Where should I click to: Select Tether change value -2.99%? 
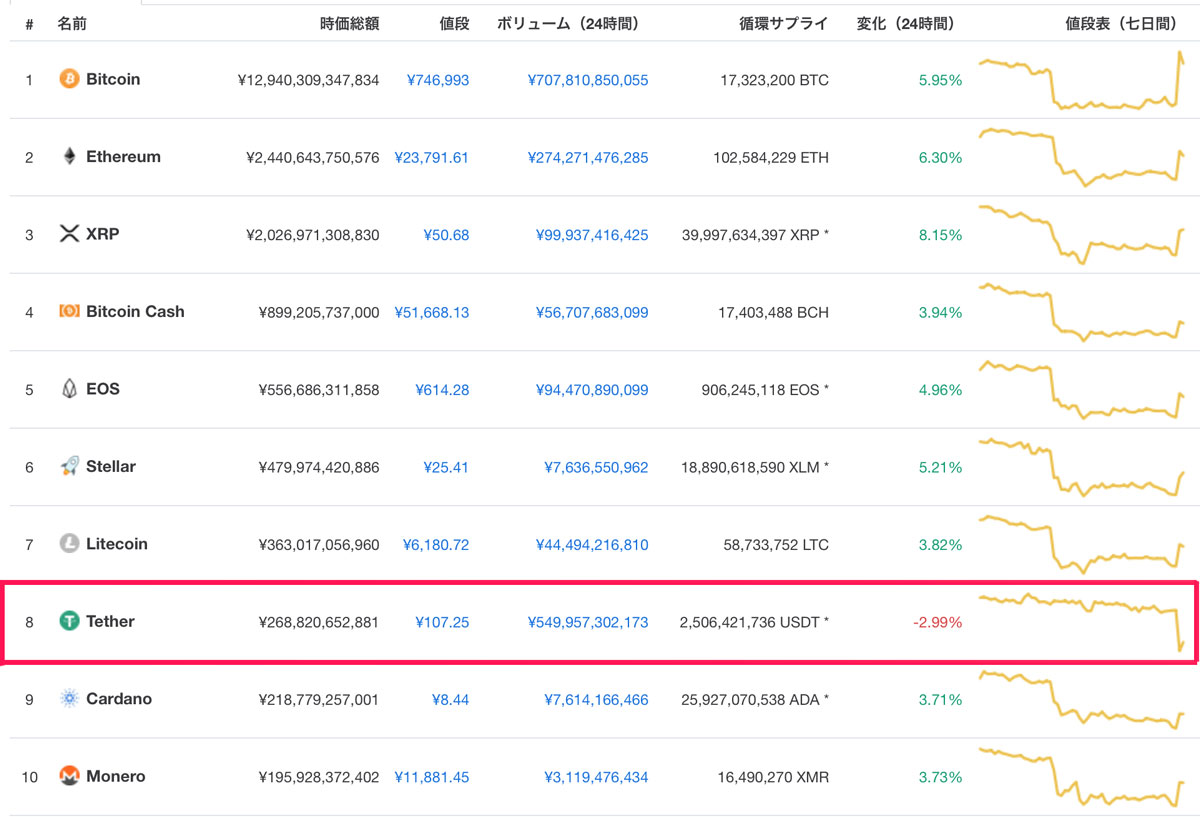point(937,622)
